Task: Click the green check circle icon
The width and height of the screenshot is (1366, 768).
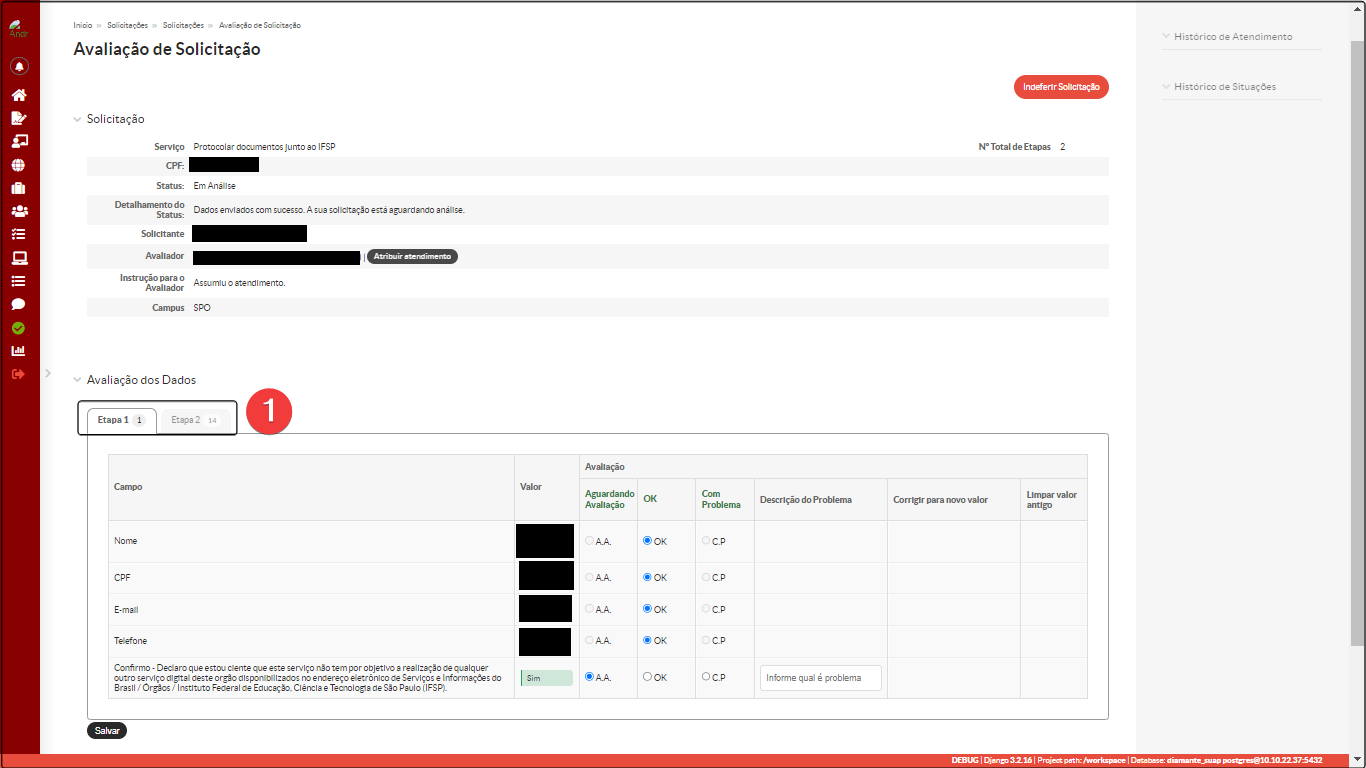Action: coord(19,328)
